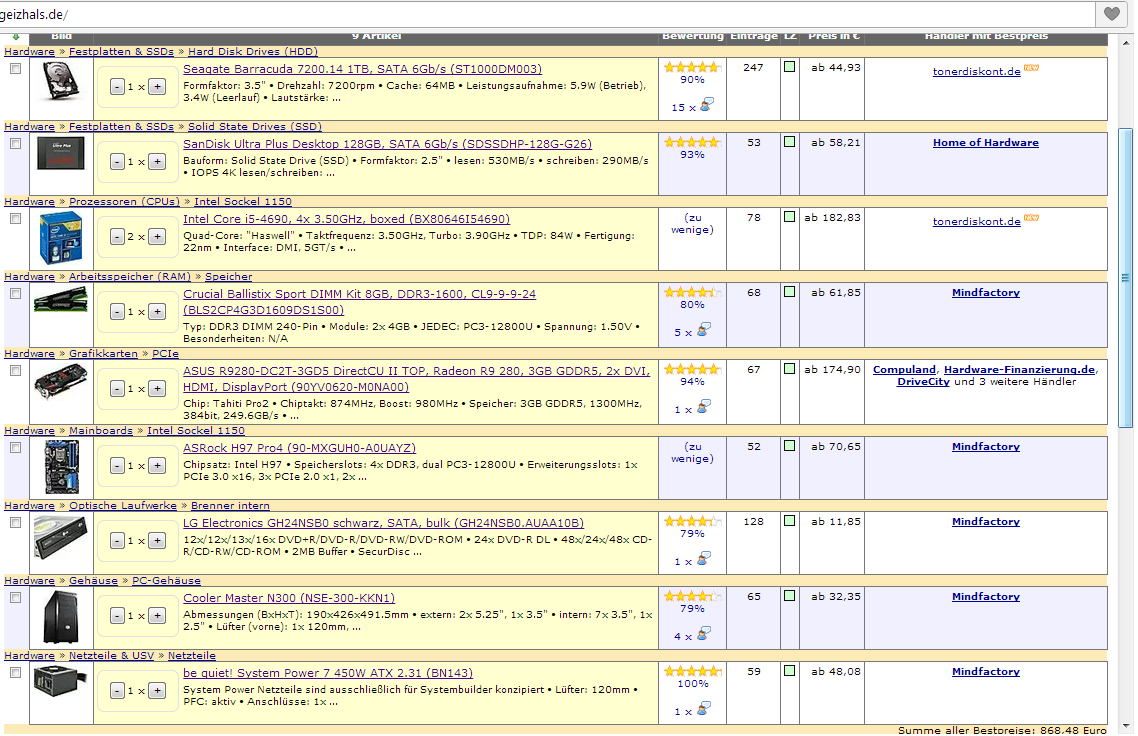Go to Grafikkarten category
The image size is (1138, 736).
click(x=103, y=353)
